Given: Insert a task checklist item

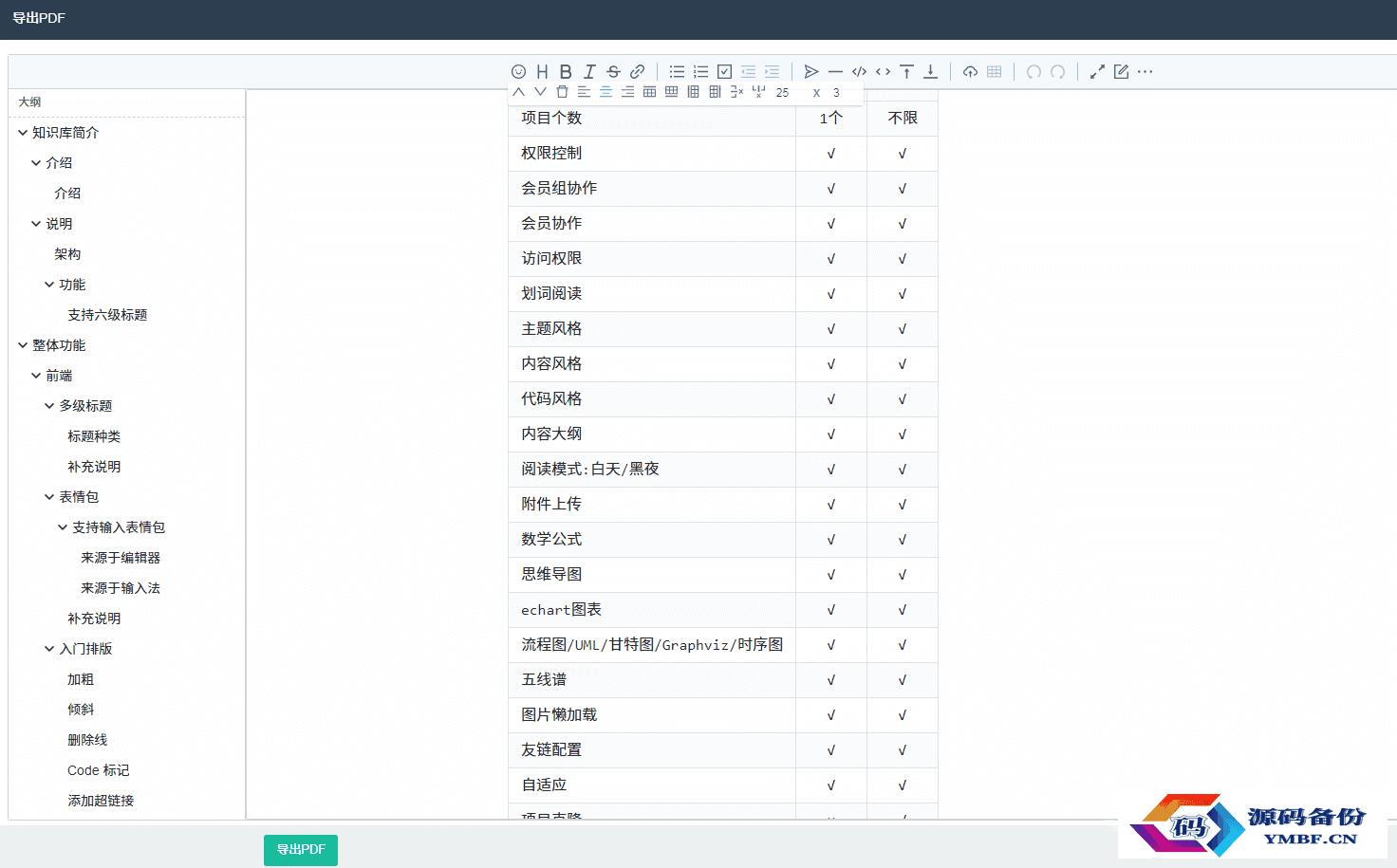Looking at the screenshot, I should 724,72.
